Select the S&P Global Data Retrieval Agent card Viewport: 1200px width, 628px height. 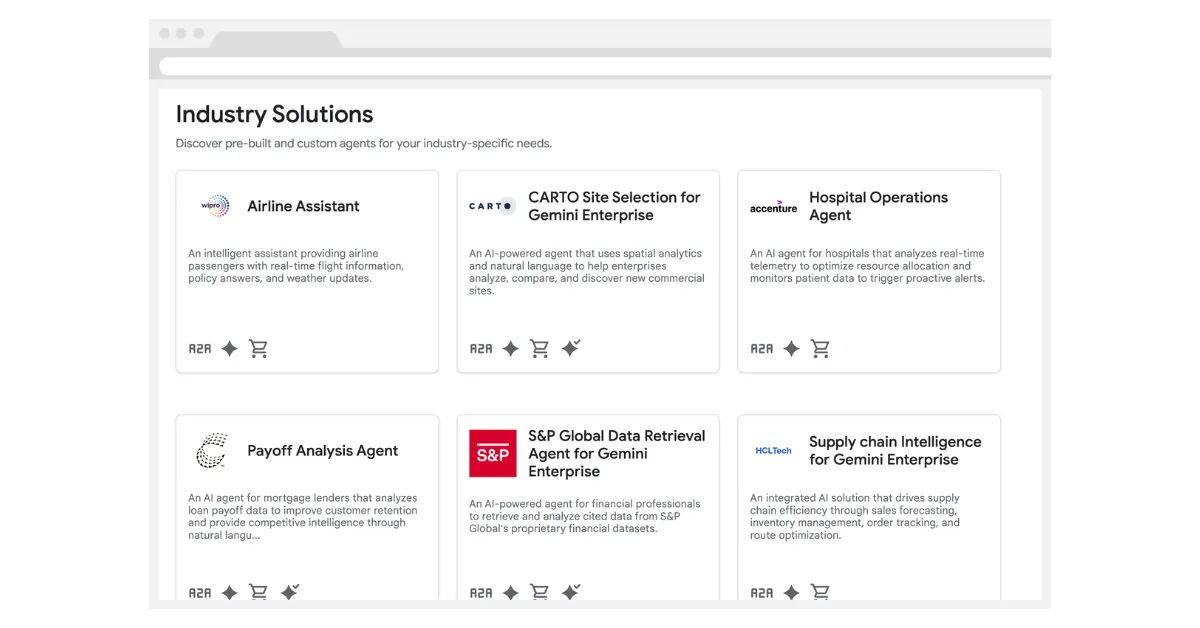(587, 510)
